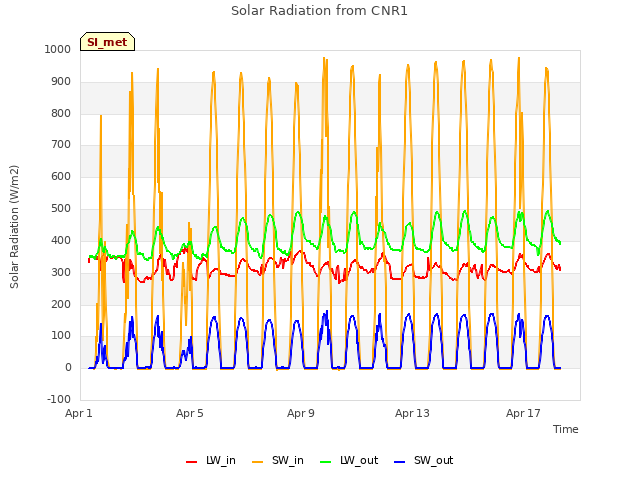Click the 400 y-axis tick label

[x=61, y=240]
